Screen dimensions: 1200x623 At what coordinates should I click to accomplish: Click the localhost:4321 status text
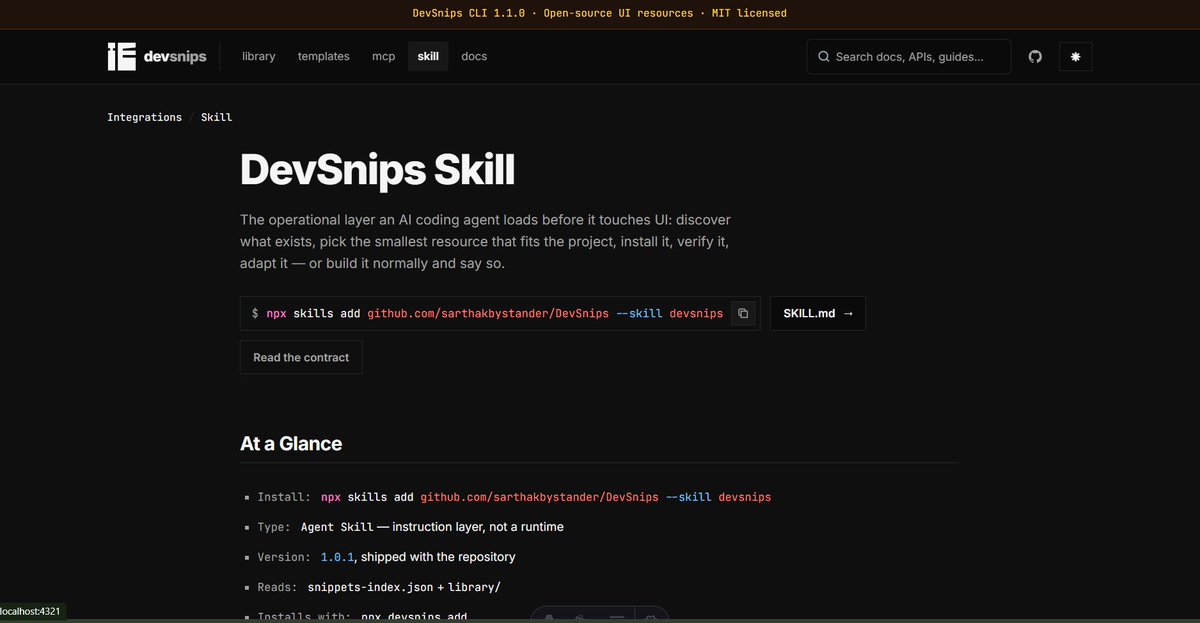pyautogui.click(x=30, y=611)
